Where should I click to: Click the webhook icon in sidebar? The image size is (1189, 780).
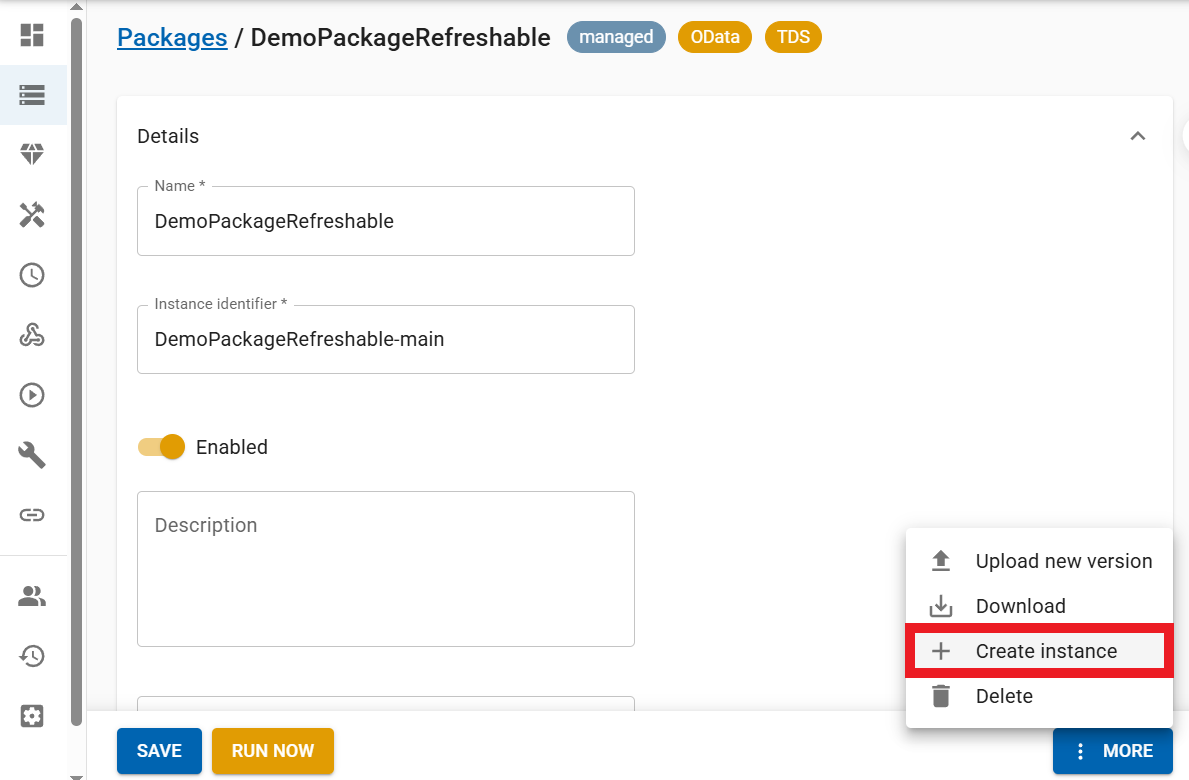32,335
